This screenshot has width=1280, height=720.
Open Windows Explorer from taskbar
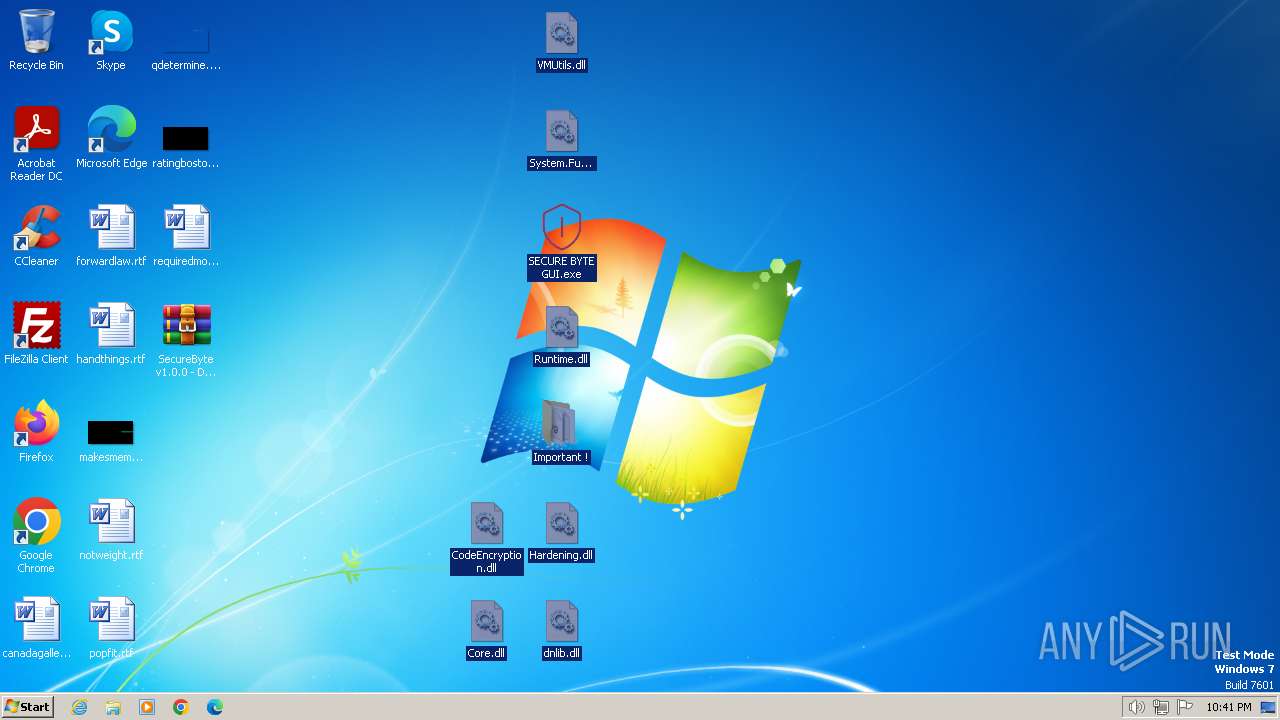pyautogui.click(x=113, y=707)
